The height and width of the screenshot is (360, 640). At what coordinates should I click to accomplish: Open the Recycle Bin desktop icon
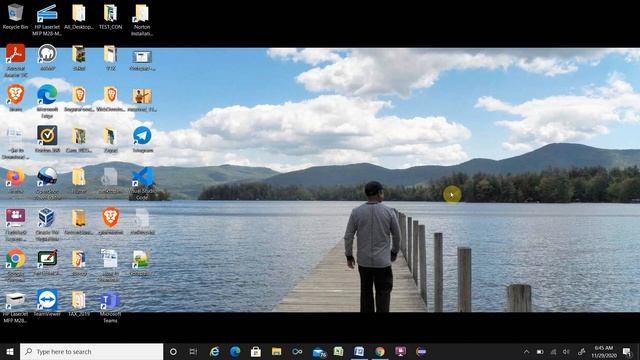pos(16,16)
